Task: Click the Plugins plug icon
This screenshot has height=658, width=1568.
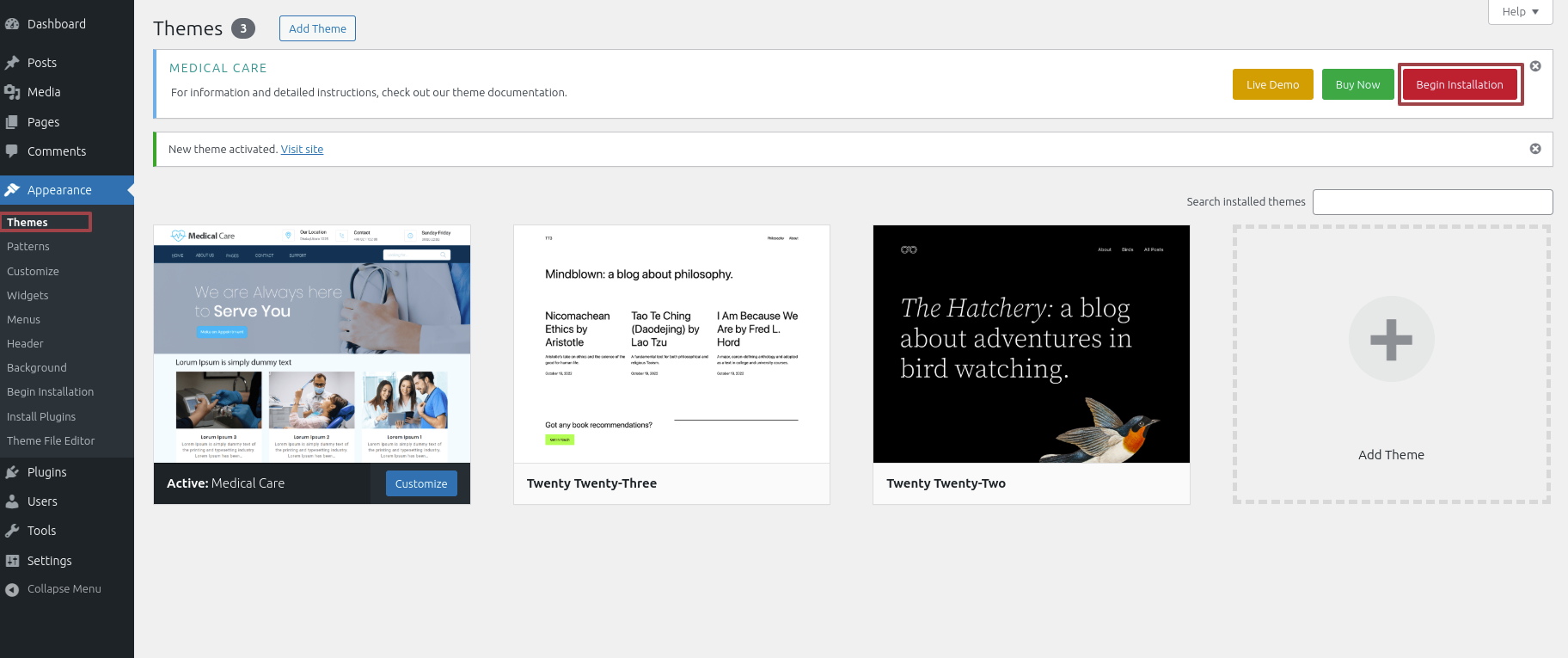Action: coord(12,472)
